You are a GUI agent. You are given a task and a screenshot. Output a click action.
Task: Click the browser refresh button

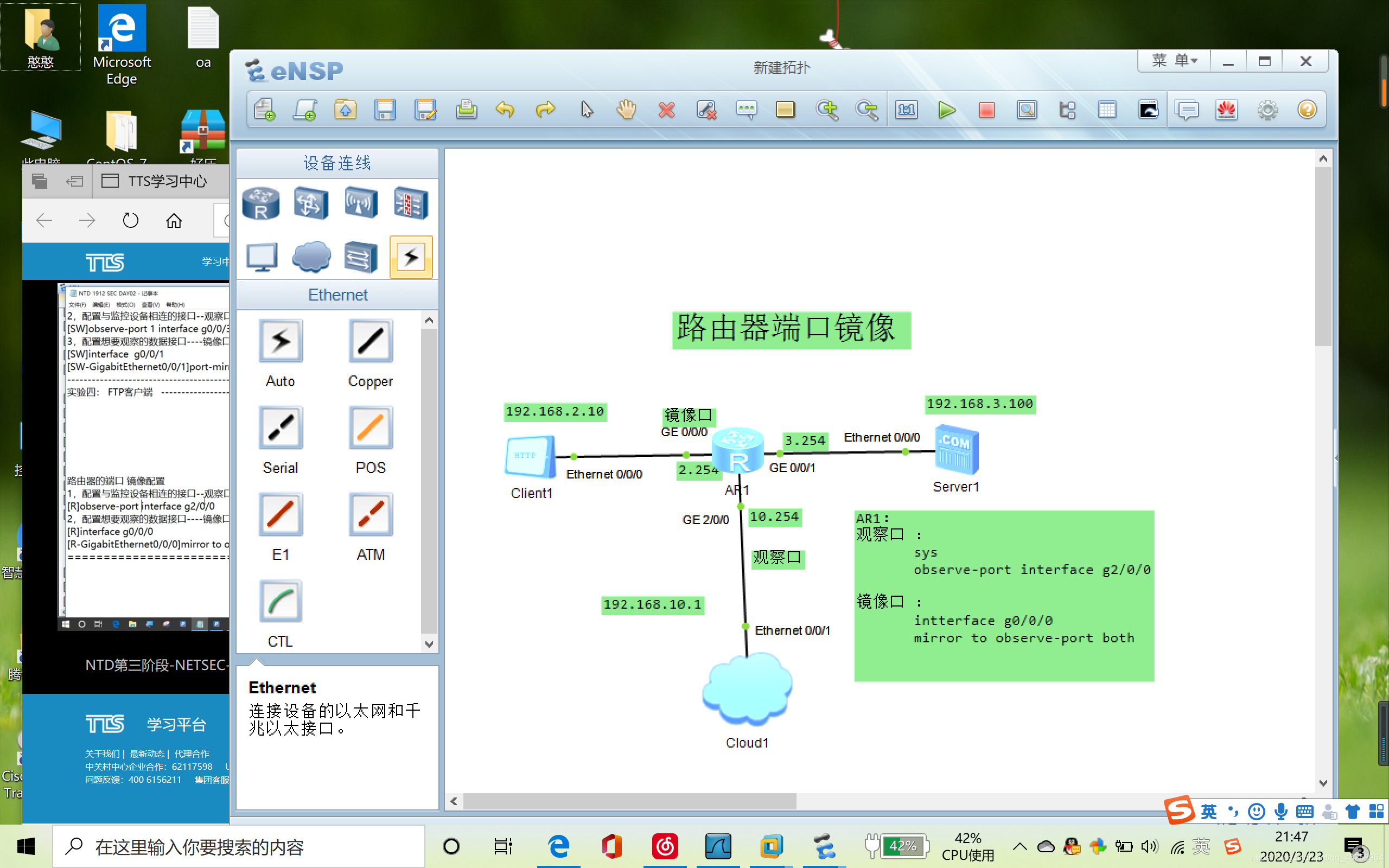130,220
